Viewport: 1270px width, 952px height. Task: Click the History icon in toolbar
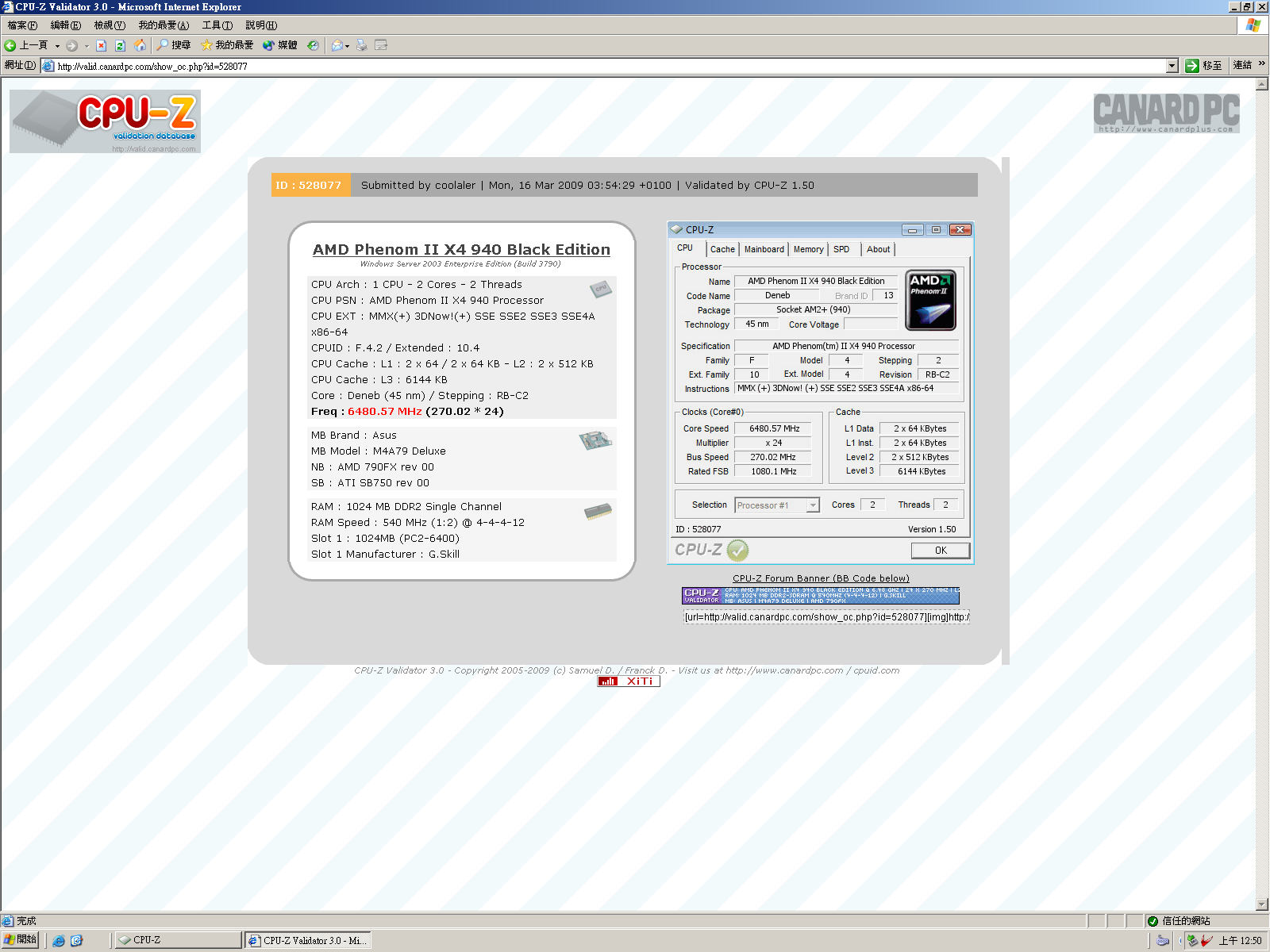[x=313, y=45]
